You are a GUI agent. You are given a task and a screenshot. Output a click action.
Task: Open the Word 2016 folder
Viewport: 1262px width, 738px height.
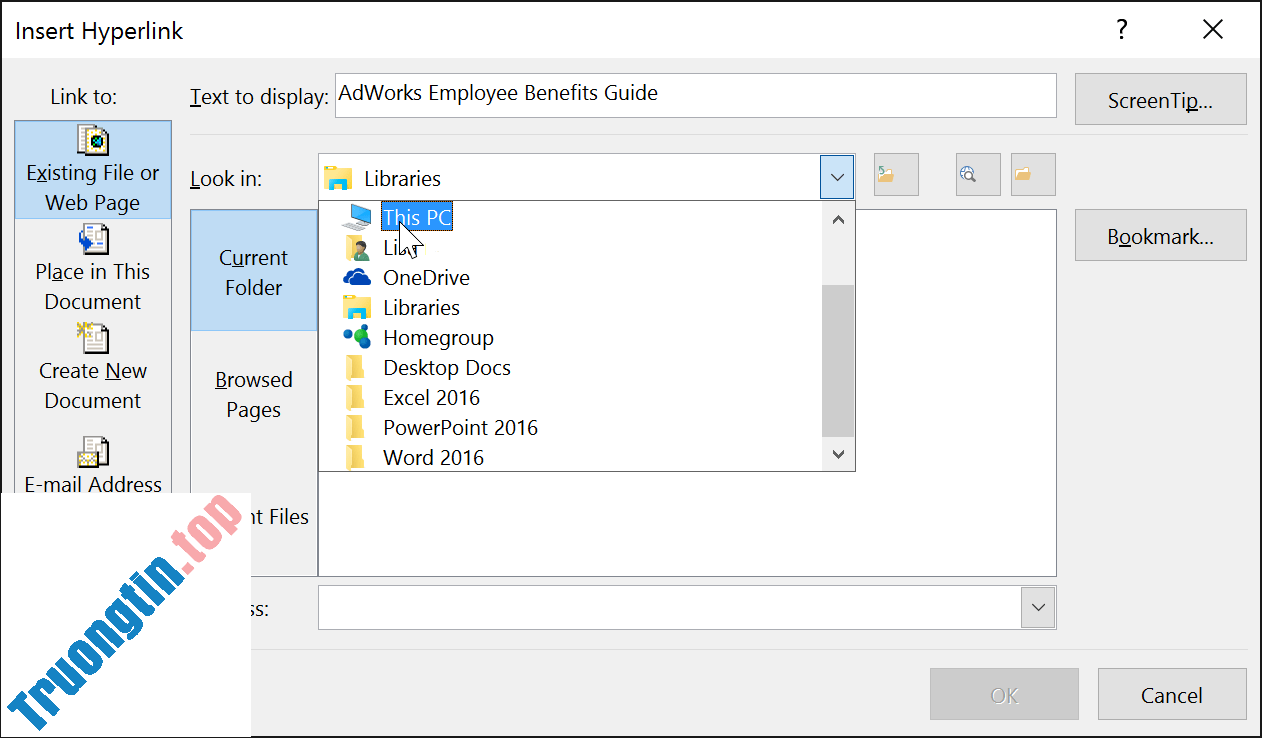pos(434,457)
